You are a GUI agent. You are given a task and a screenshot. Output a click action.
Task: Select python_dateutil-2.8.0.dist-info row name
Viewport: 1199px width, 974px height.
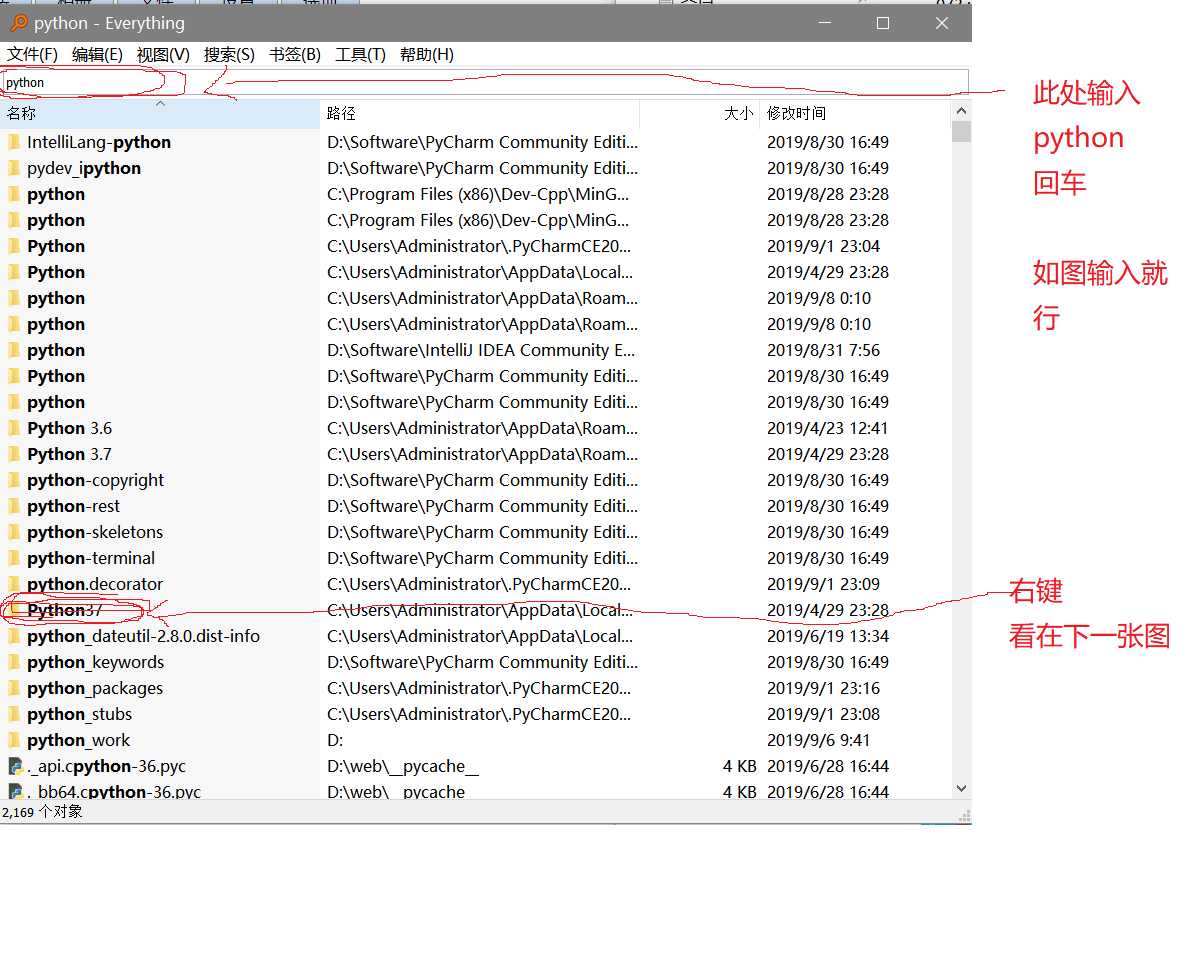144,636
